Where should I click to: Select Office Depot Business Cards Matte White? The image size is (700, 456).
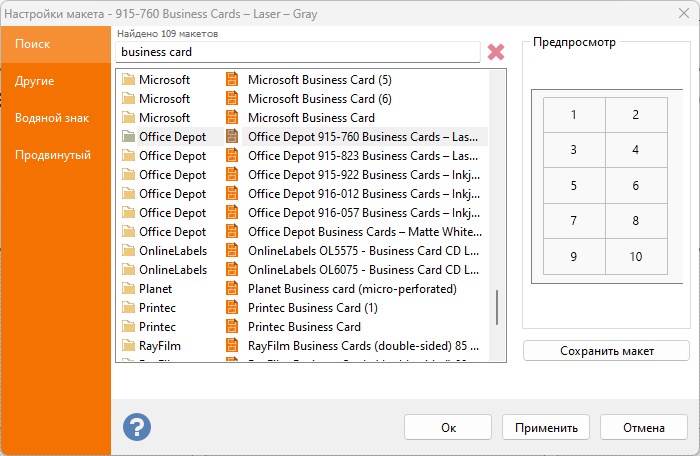[x=365, y=232]
